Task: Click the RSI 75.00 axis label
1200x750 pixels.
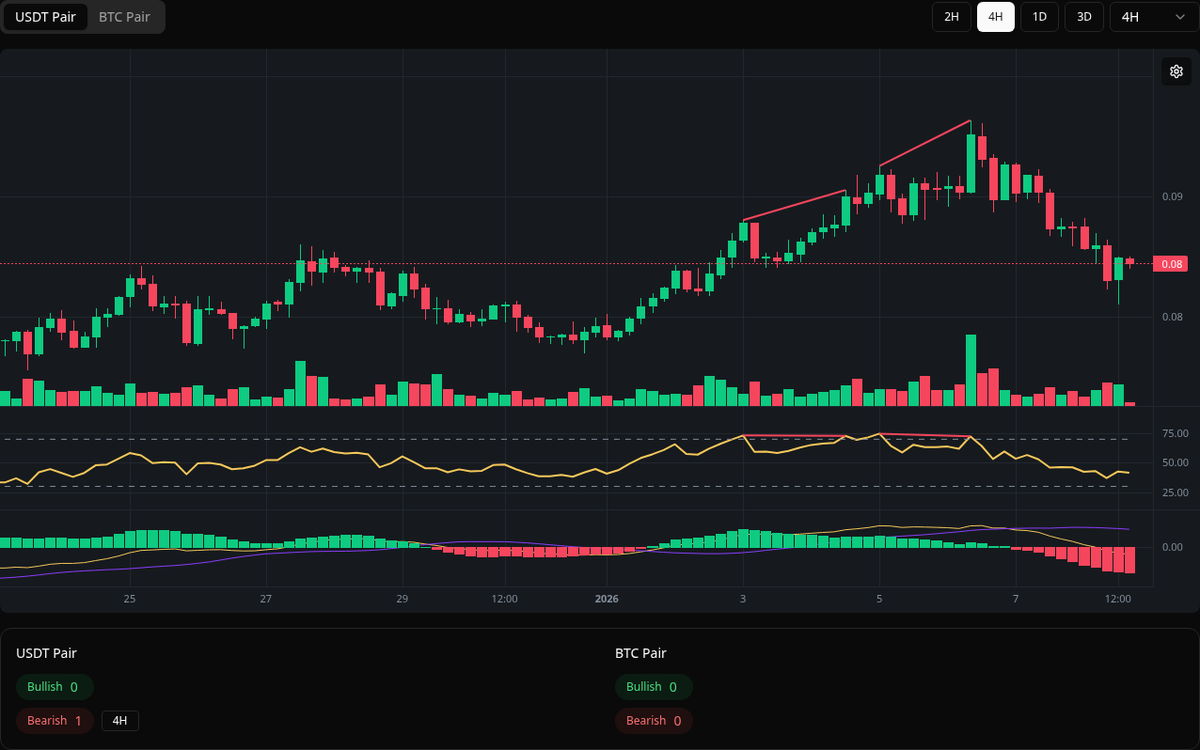Action: (x=1175, y=434)
